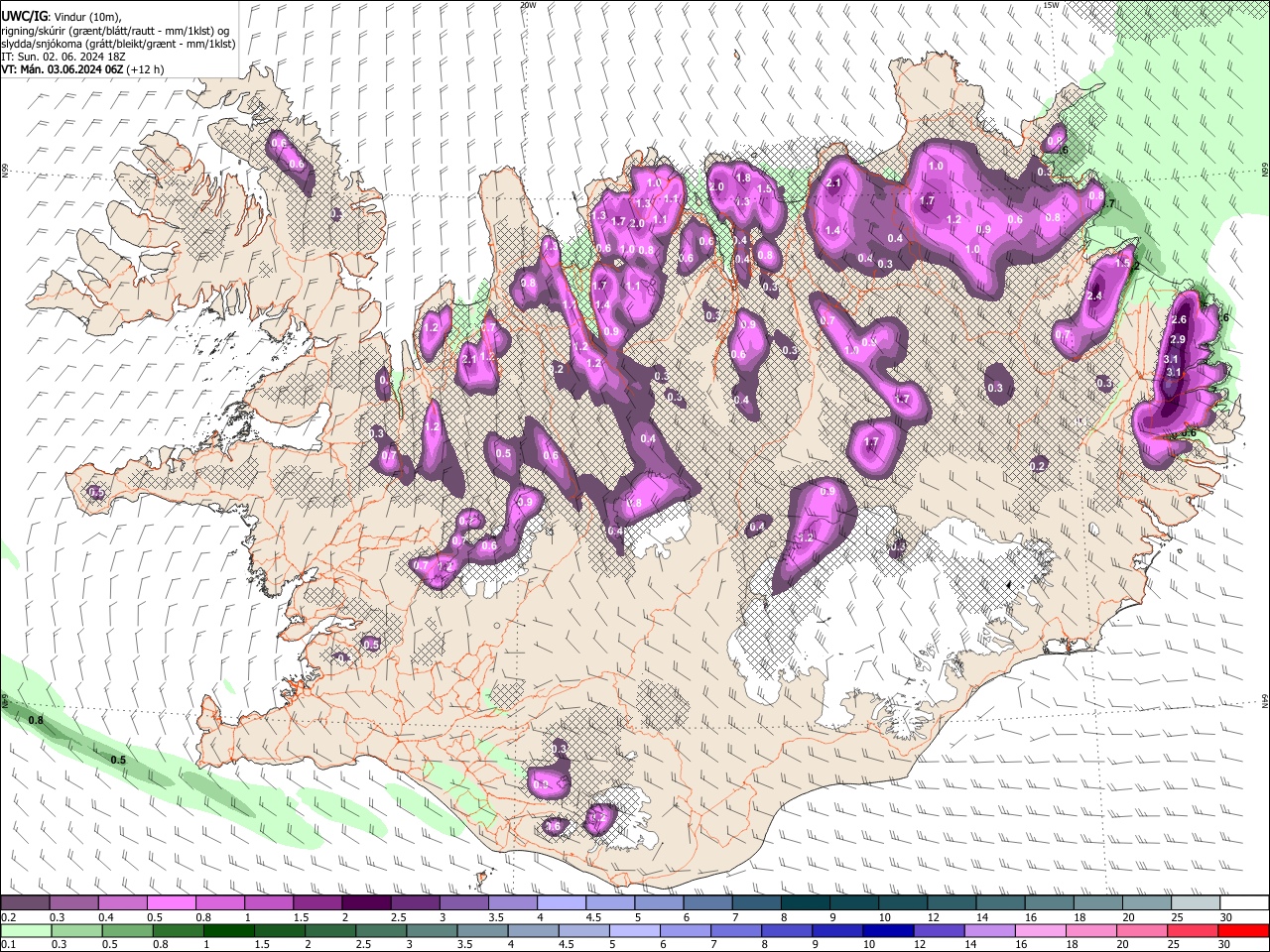Select the '2.6' precipitation value on the east coast
The height and width of the screenshot is (952, 1270).
point(1179,320)
